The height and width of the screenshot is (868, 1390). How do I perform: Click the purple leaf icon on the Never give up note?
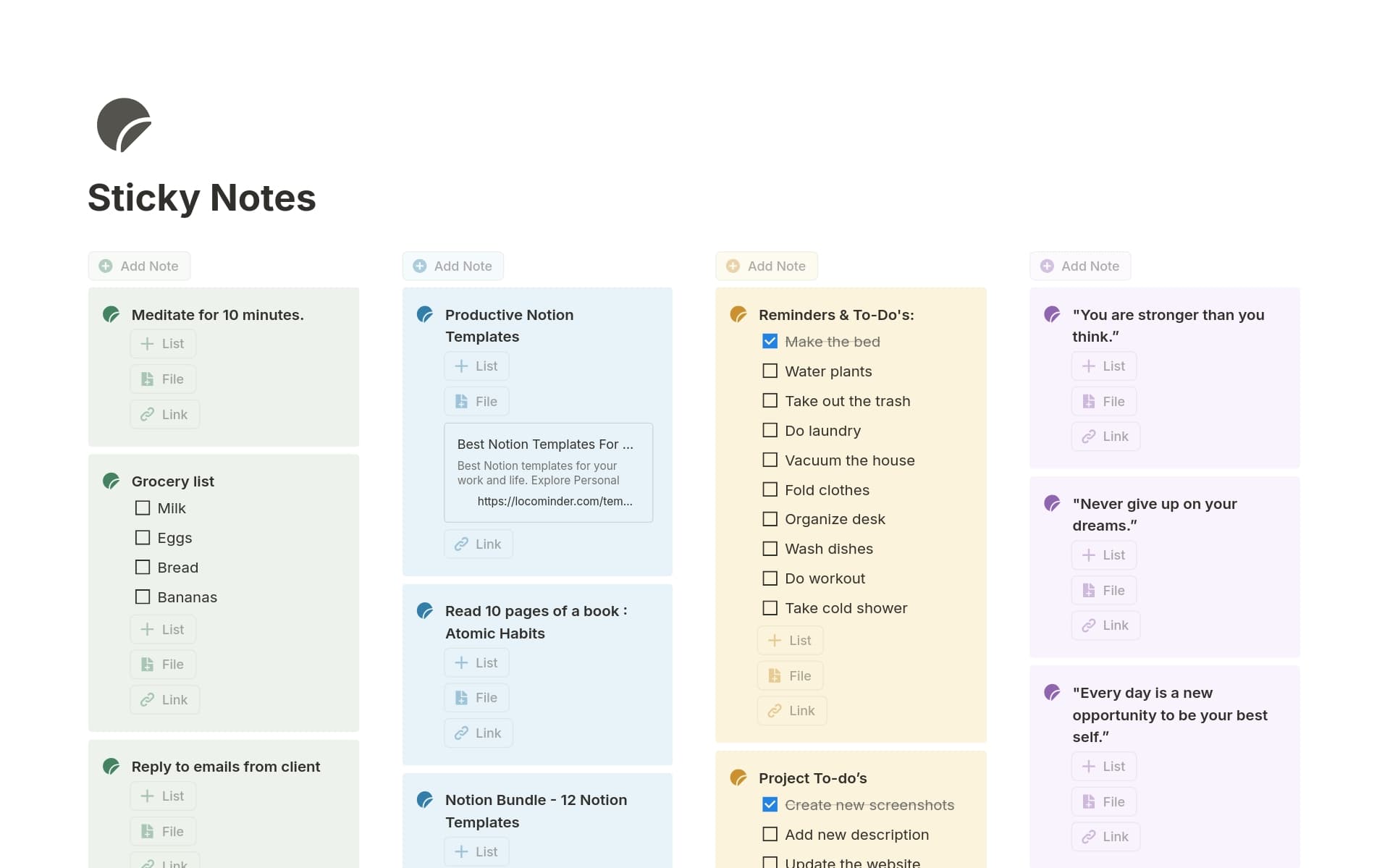click(x=1051, y=503)
